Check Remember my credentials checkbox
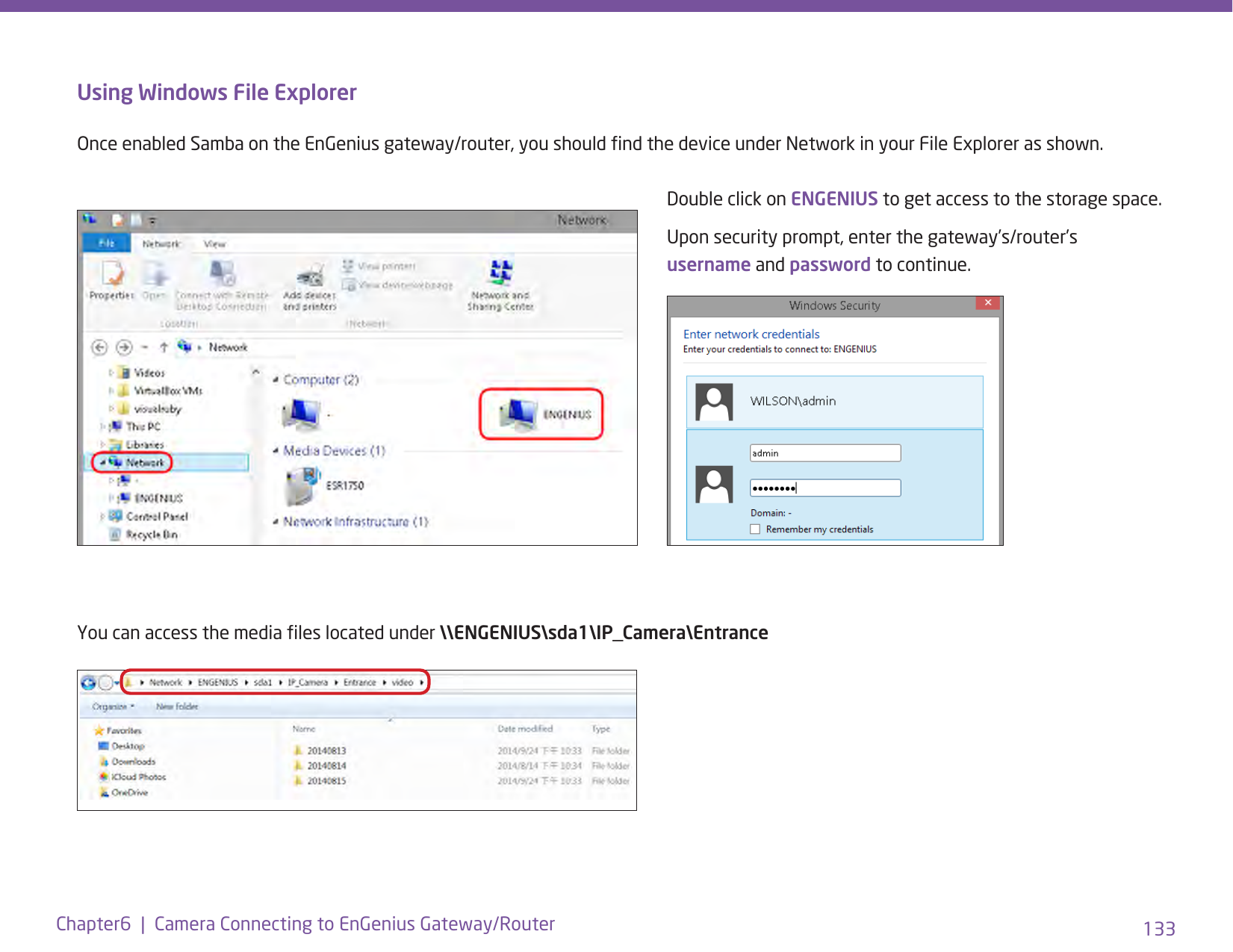 pos(755,529)
